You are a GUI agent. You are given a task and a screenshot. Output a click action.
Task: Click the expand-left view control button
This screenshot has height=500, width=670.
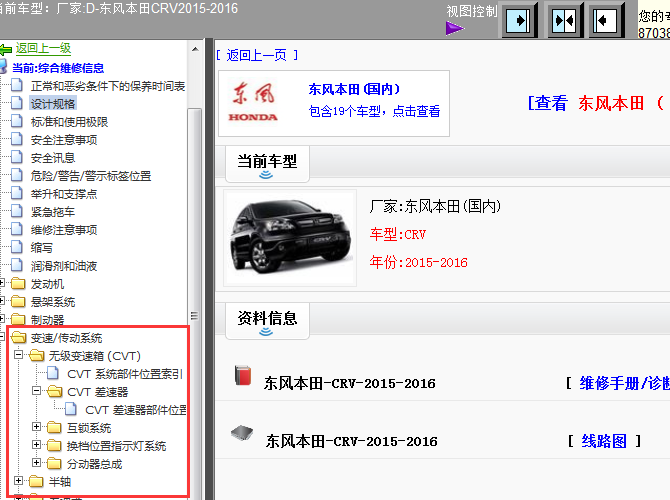click(606, 20)
